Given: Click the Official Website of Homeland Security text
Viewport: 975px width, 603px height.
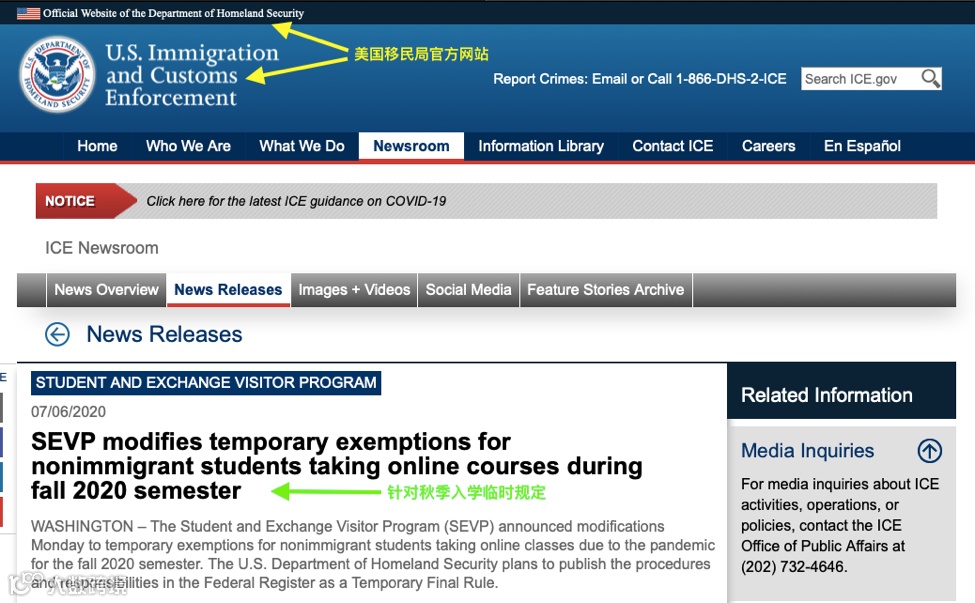Looking at the screenshot, I should (173, 13).
